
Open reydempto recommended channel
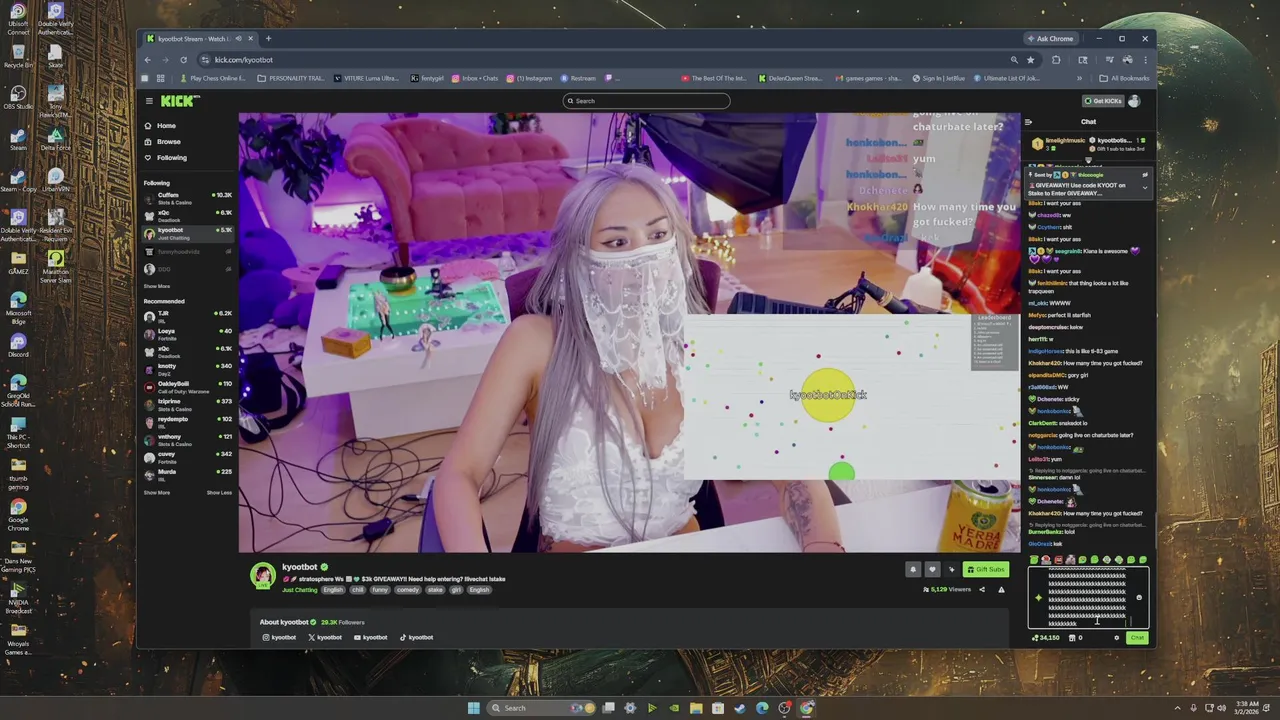(x=187, y=421)
